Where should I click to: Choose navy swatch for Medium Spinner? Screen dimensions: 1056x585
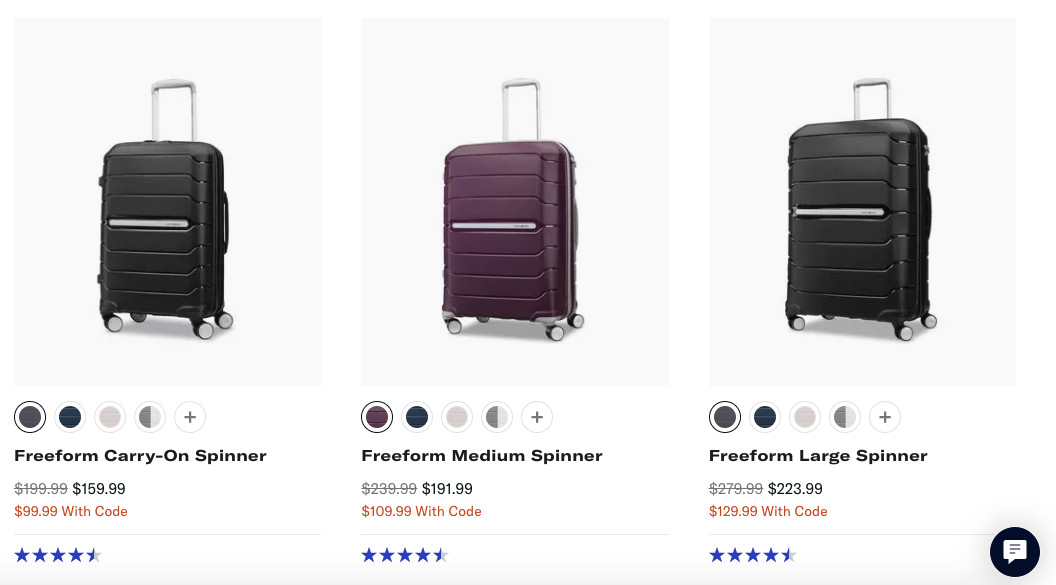(417, 417)
